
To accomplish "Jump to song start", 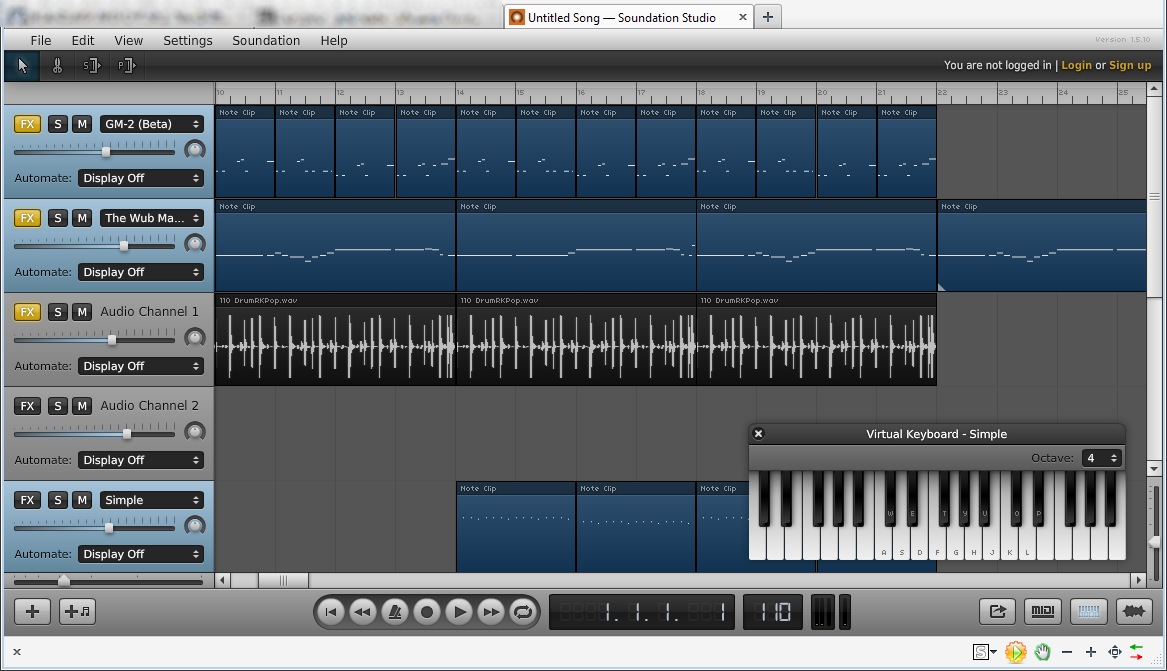I will click(330, 612).
